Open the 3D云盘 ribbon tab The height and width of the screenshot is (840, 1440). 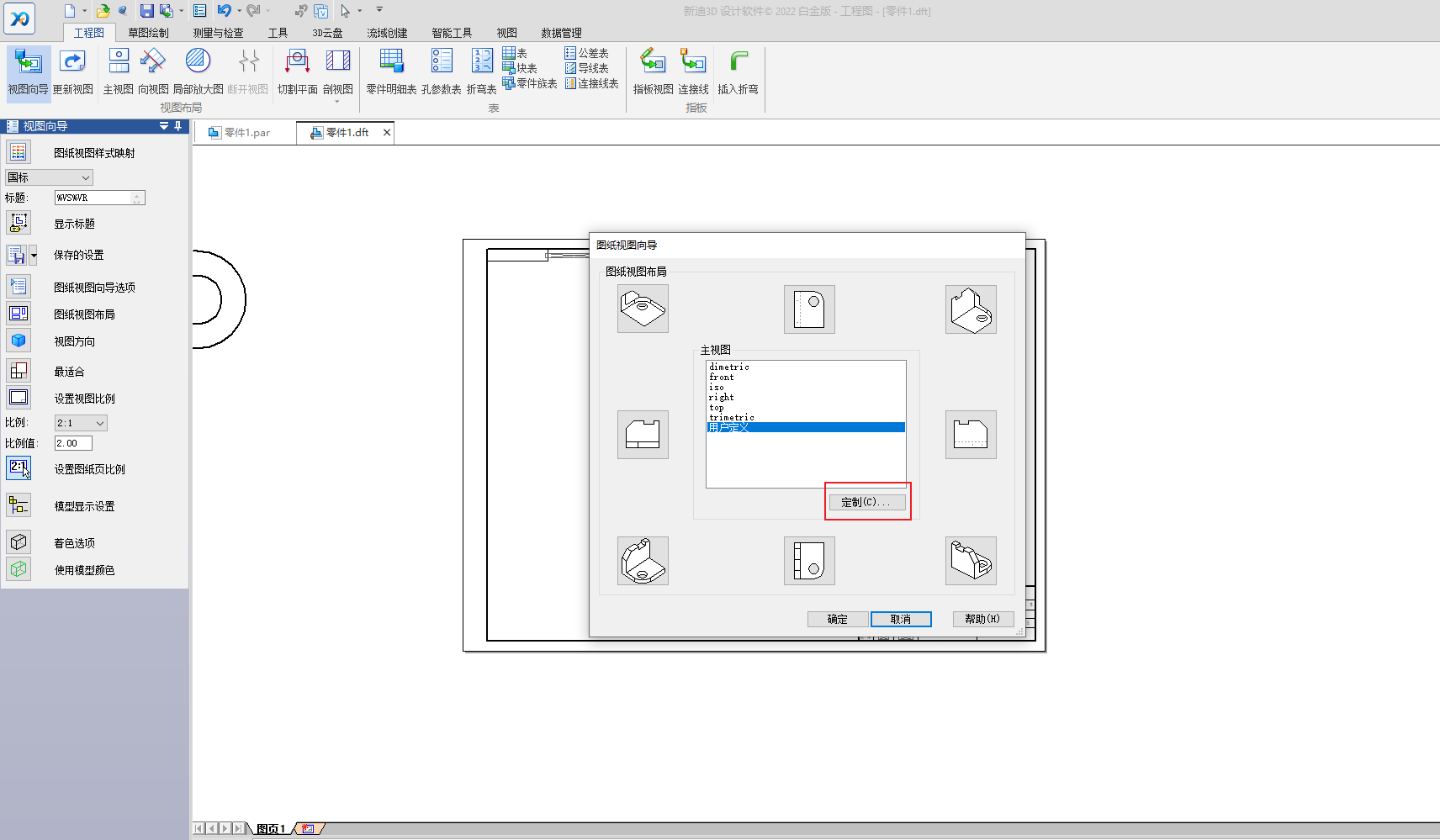327,33
